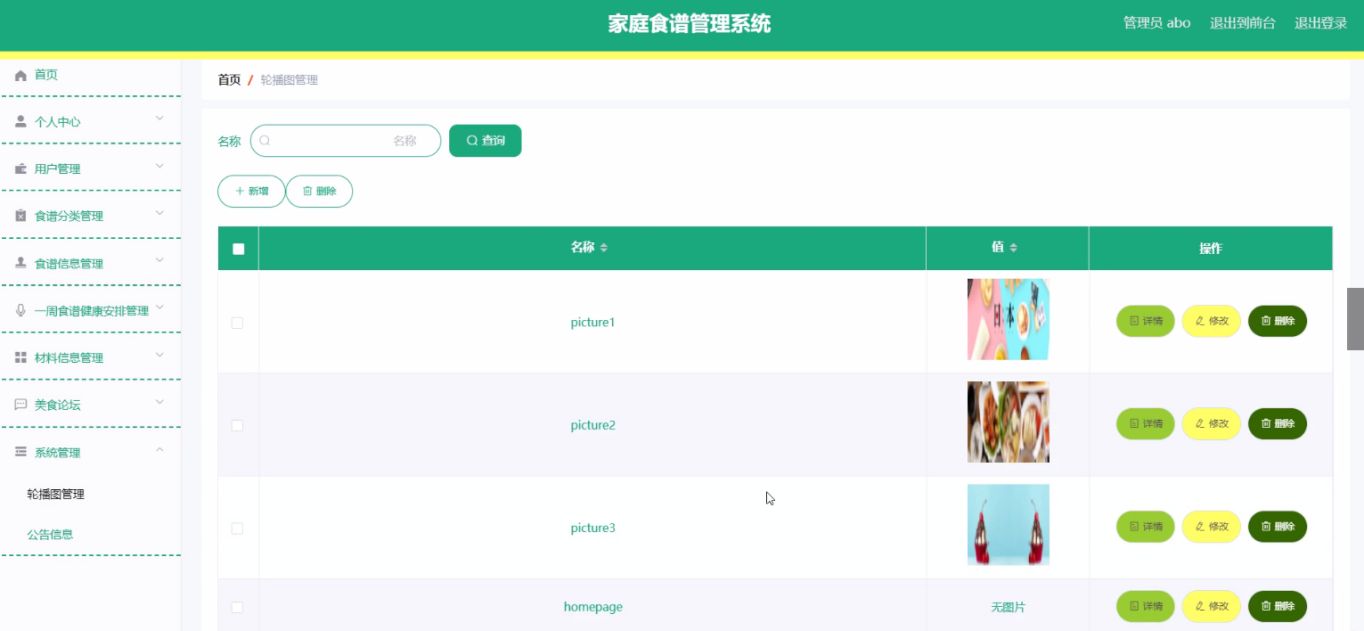Click the magnifier icon inside the 名称 search field
This screenshot has height=631, width=1364.
(265, 141)
